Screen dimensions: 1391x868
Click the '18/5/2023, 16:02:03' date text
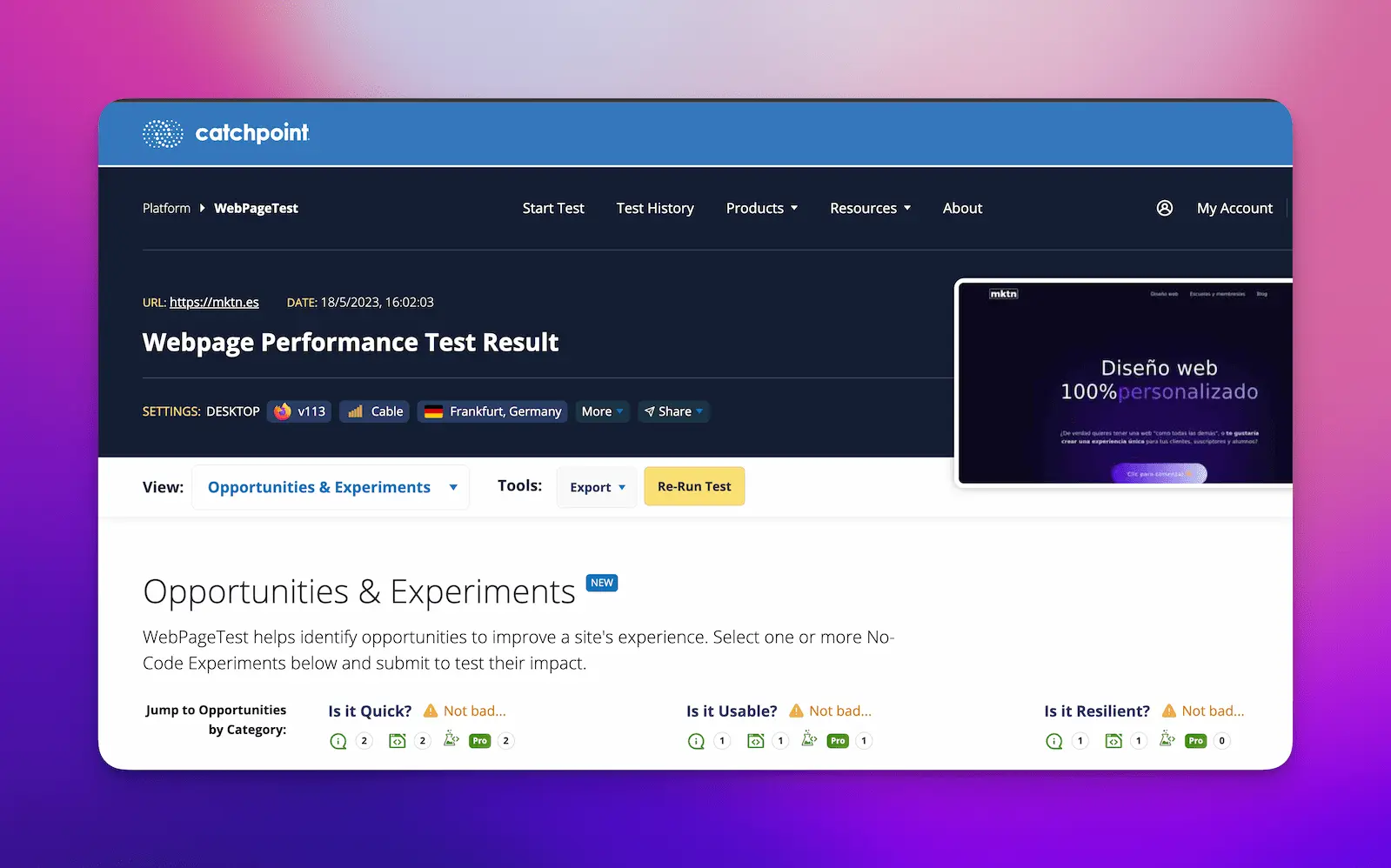tap(377, 302)
